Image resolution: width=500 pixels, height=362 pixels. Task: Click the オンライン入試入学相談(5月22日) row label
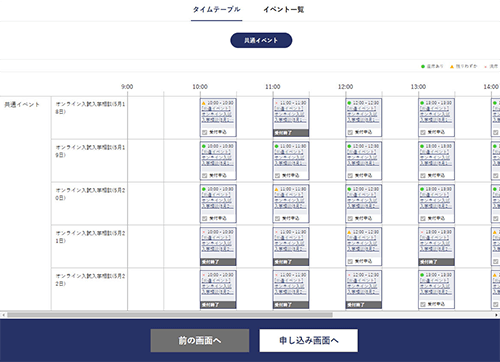pos(90,280)
